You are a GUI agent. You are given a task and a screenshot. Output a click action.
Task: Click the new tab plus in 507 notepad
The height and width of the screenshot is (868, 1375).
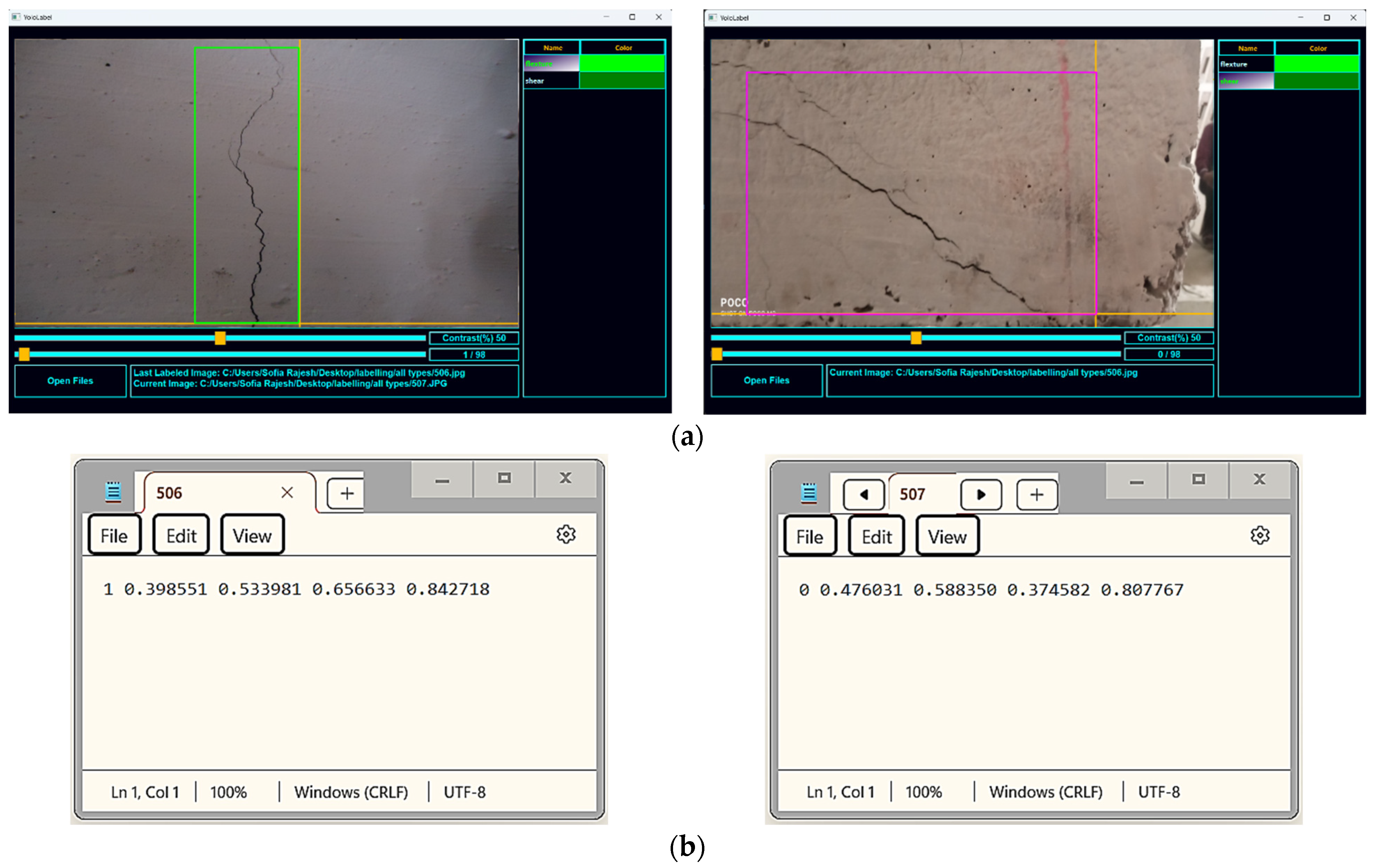point(1036,494)
